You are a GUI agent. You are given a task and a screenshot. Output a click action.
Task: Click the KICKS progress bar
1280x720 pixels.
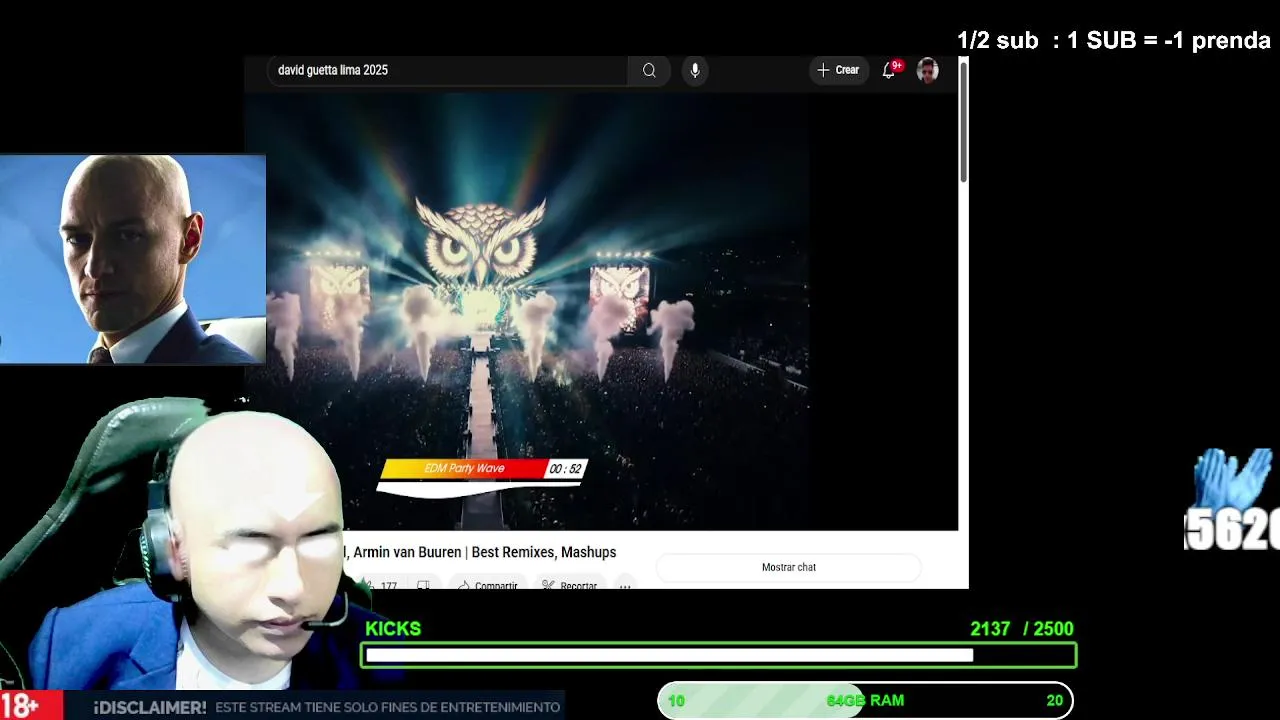click(718, 655)
